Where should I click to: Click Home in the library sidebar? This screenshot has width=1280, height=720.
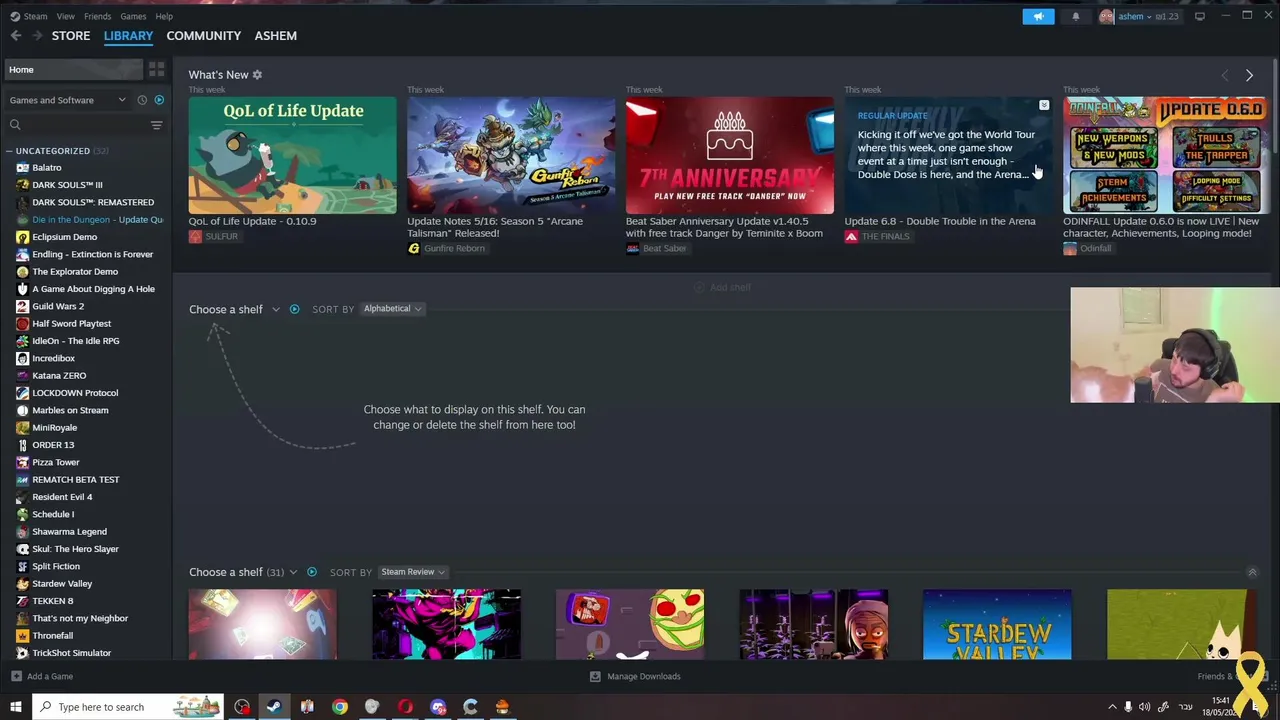72,70
